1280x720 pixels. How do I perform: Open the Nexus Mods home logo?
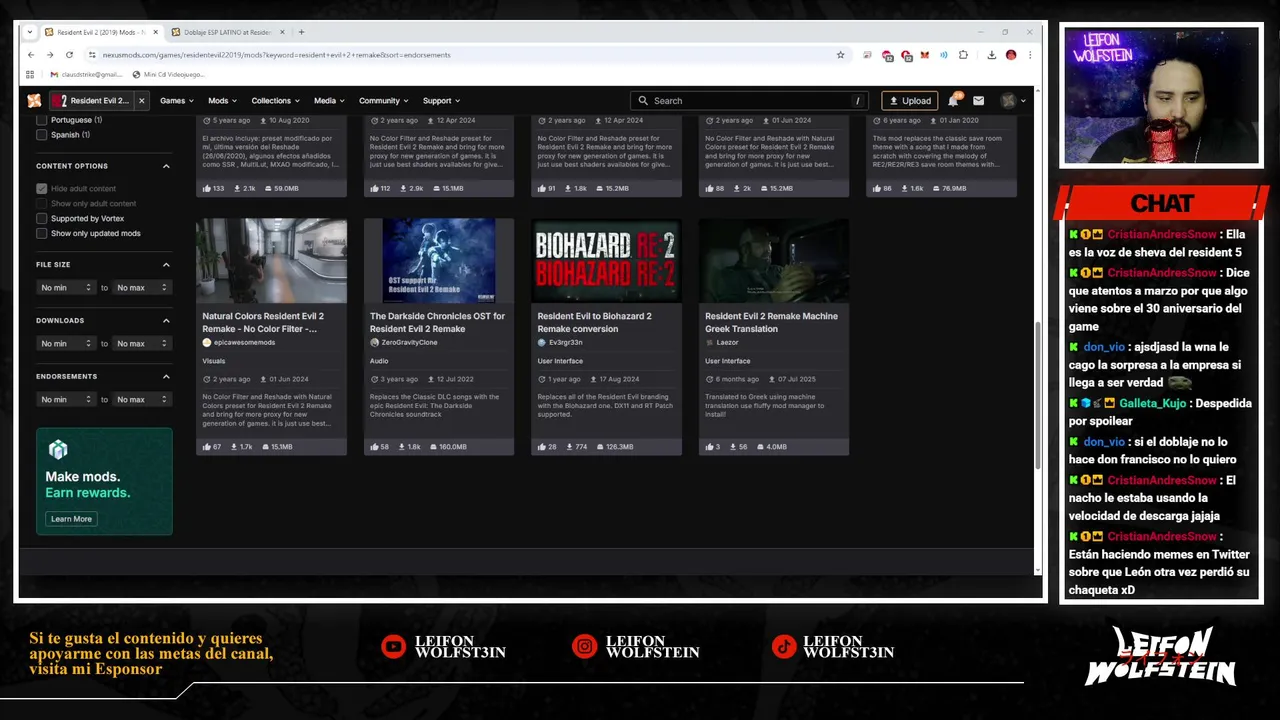(x=34, y=101)
